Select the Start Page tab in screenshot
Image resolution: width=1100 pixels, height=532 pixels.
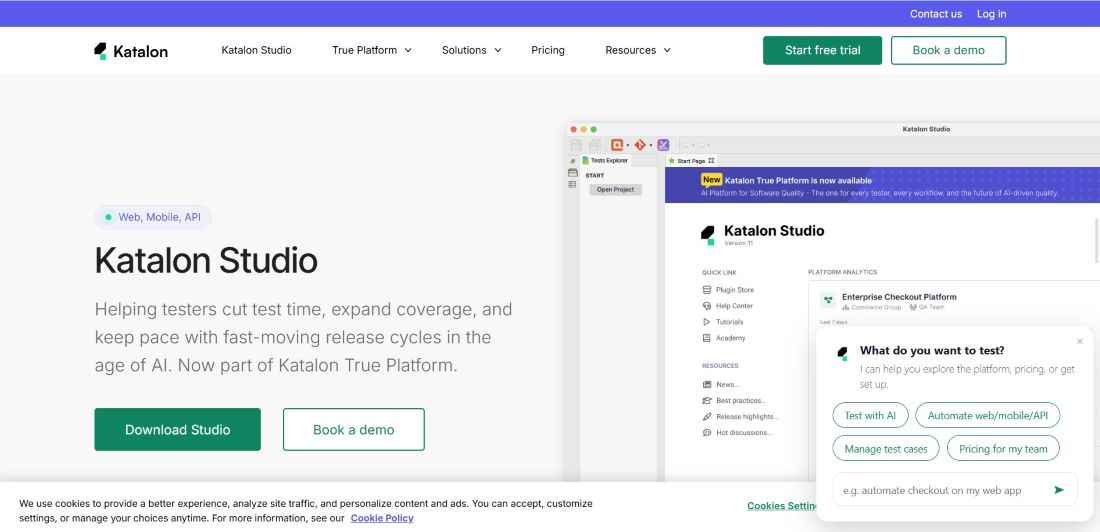click(x=691, y=161)
